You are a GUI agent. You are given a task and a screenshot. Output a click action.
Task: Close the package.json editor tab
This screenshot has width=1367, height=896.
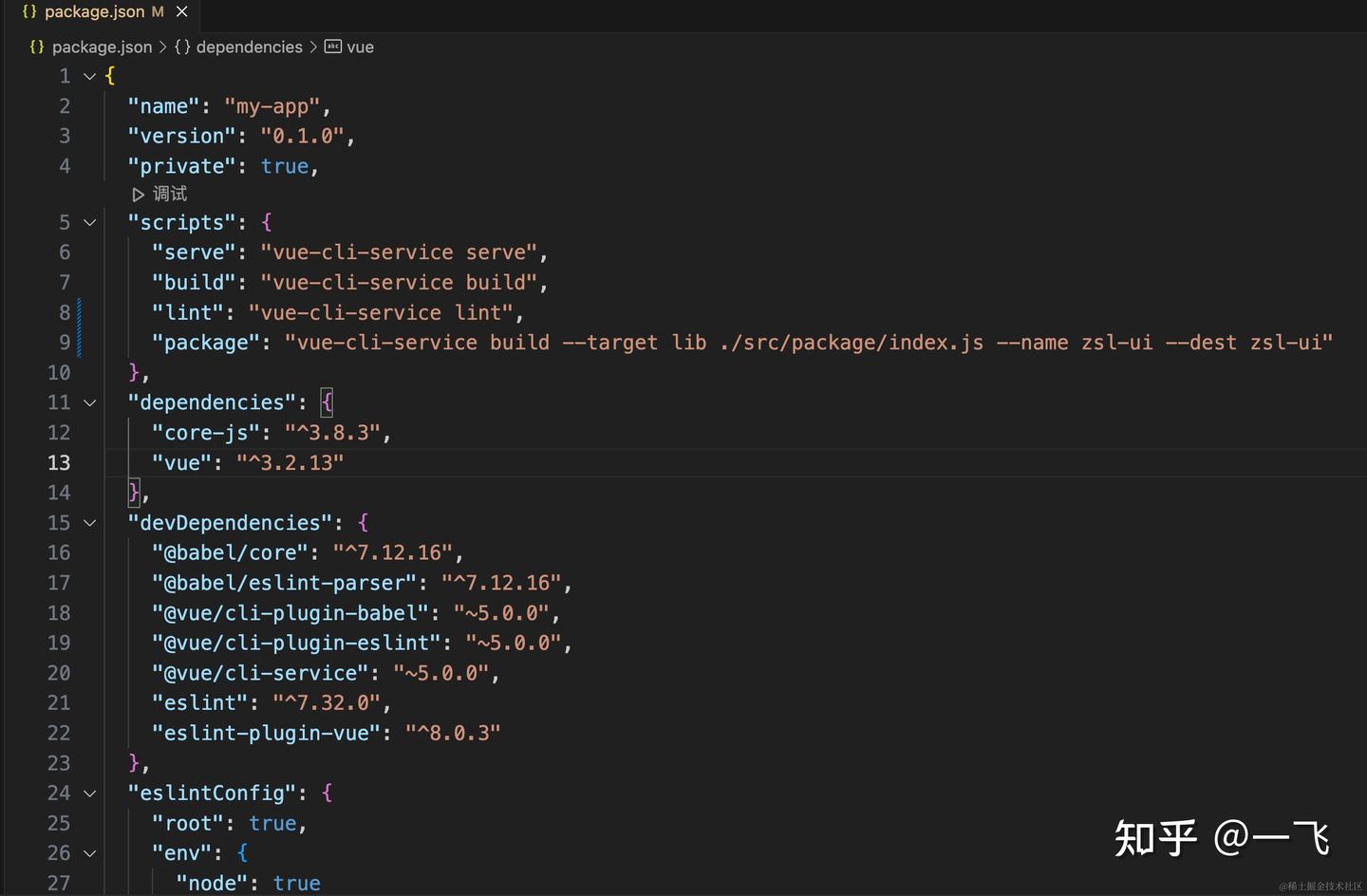(x=182, y=11)
